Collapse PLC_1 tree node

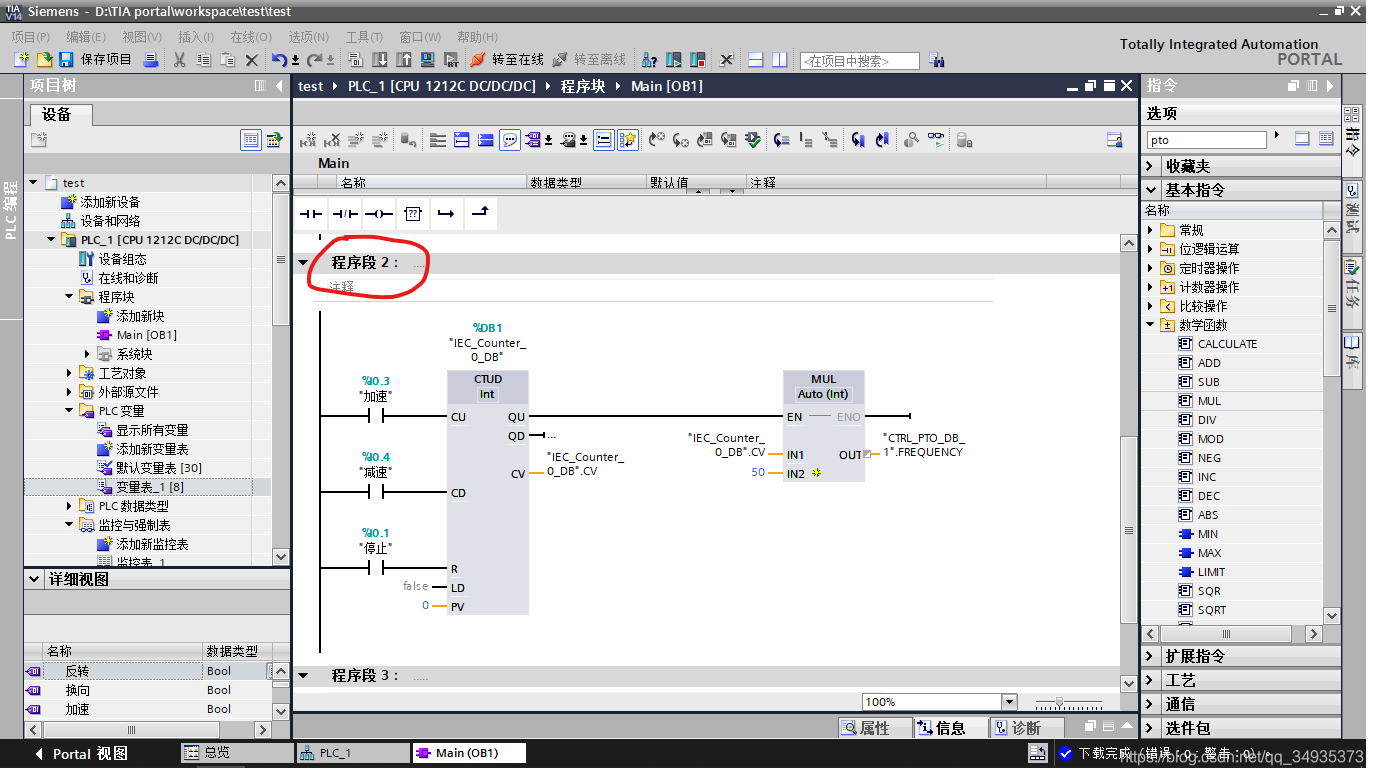(x=51, y=240)
